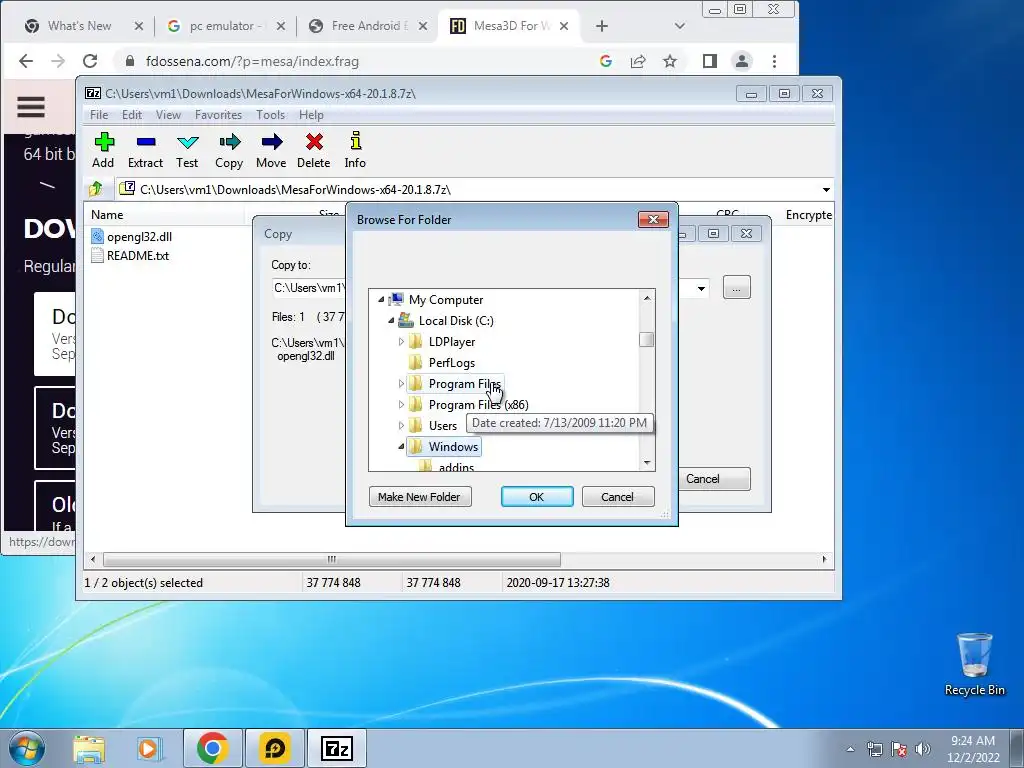This screenshot has height=768, width=1024.
Task: Click the 7-Zip horizontal scrollbar thumb
Action: pyautogui.click(x=332, y=560)
